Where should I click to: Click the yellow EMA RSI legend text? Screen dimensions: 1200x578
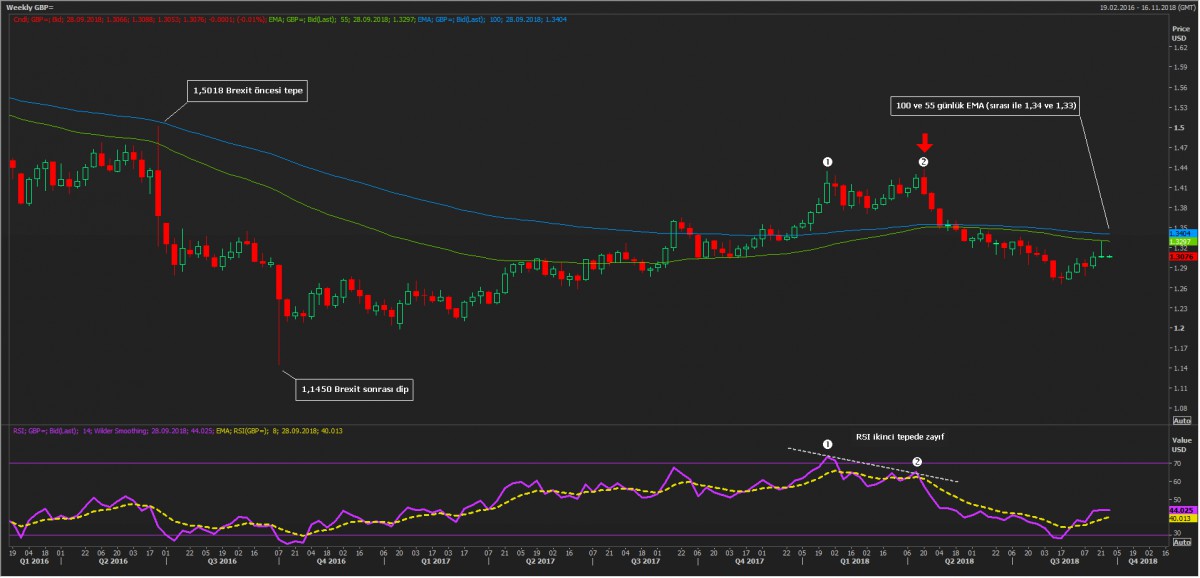[339, 430]
